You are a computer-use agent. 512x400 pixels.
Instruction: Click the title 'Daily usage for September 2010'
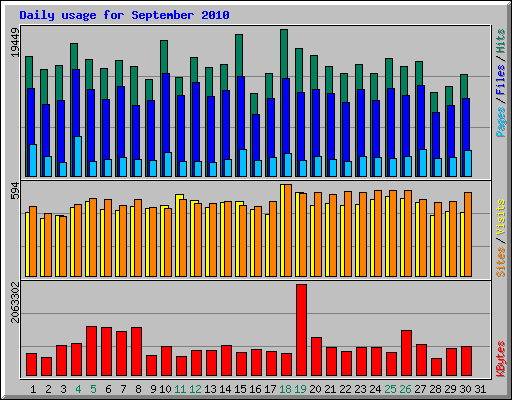(x=124, y=15)
